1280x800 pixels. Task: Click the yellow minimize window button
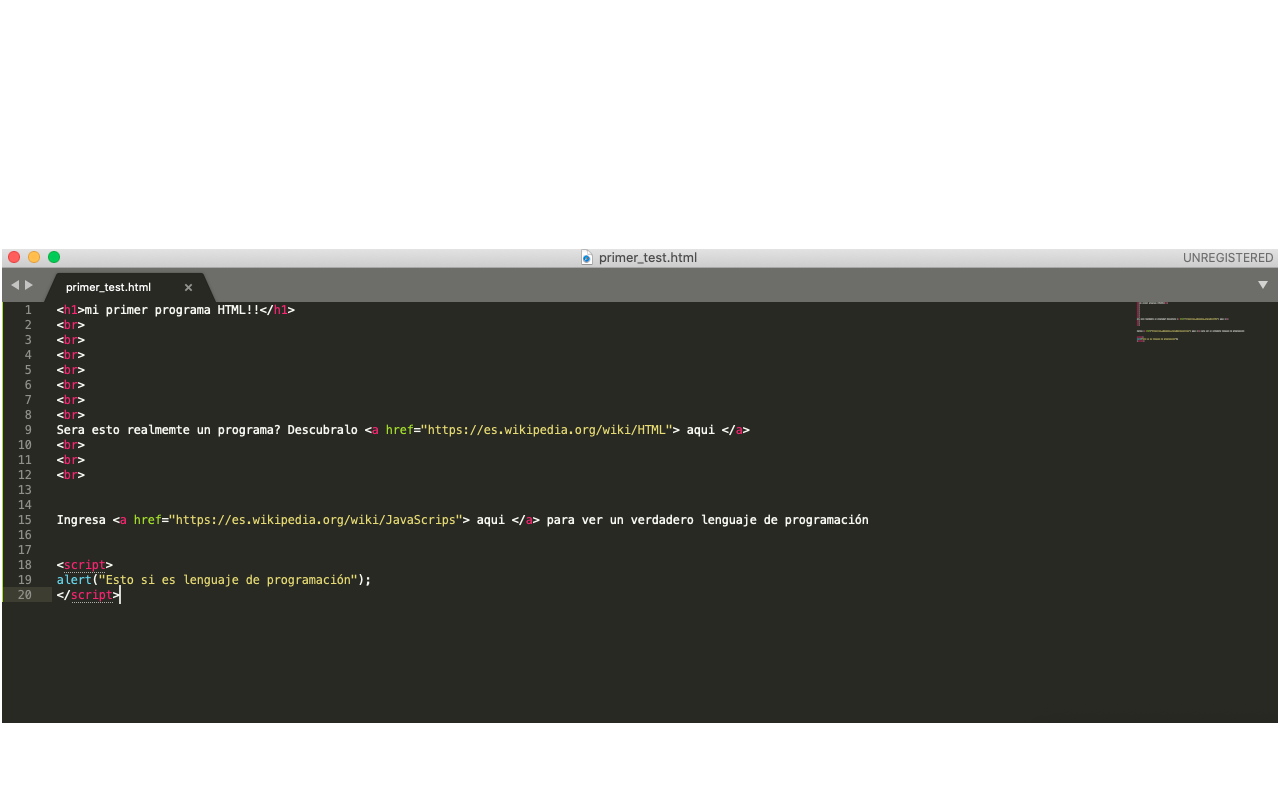coord(34,257)
